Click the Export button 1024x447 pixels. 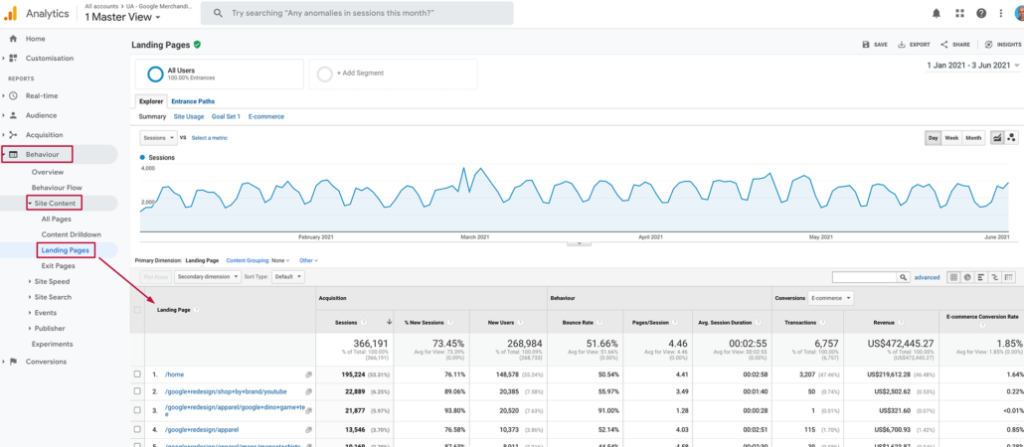(x=914, y=45)
